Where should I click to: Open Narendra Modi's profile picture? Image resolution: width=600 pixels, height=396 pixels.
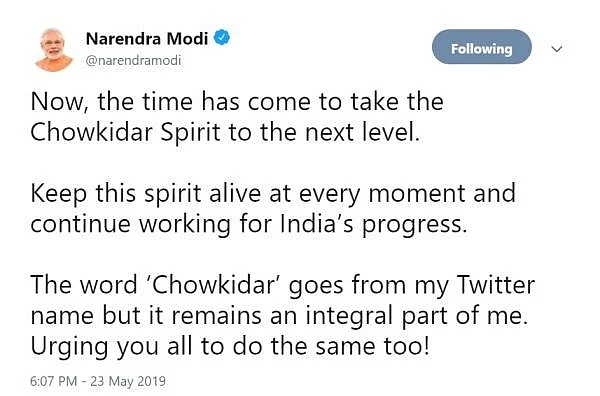click(x=54, y=50)
